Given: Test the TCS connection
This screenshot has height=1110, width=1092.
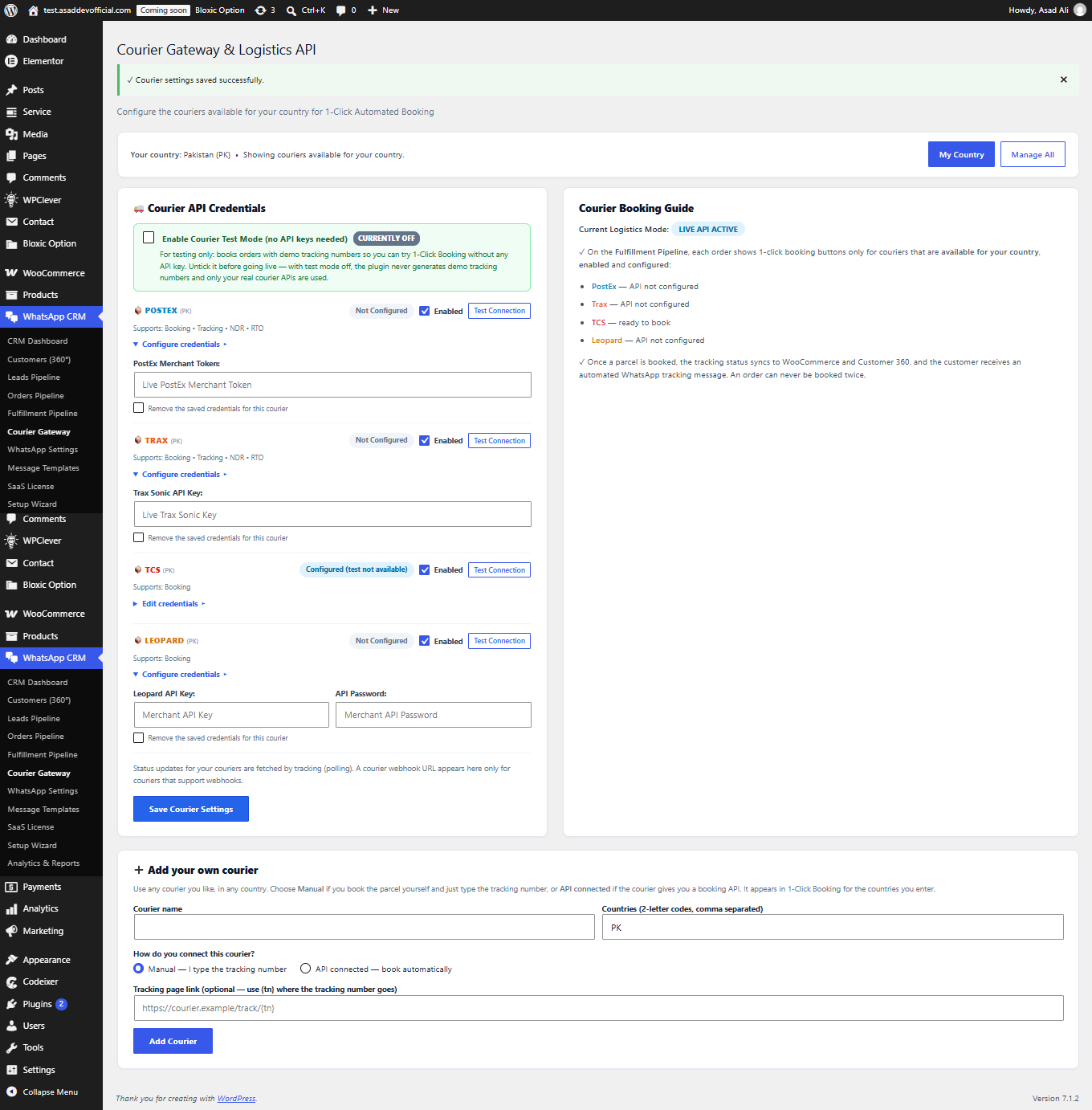Looking at the screenshot, I should tap(499, 570).
